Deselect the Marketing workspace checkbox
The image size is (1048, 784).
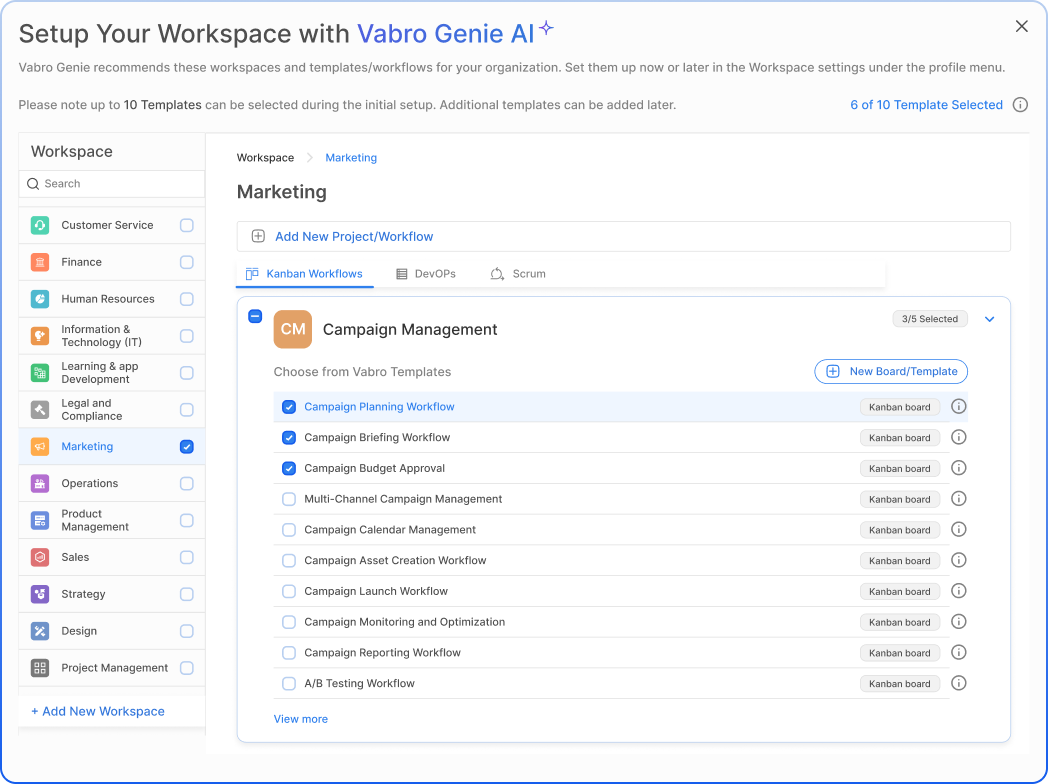click(187, 447)
